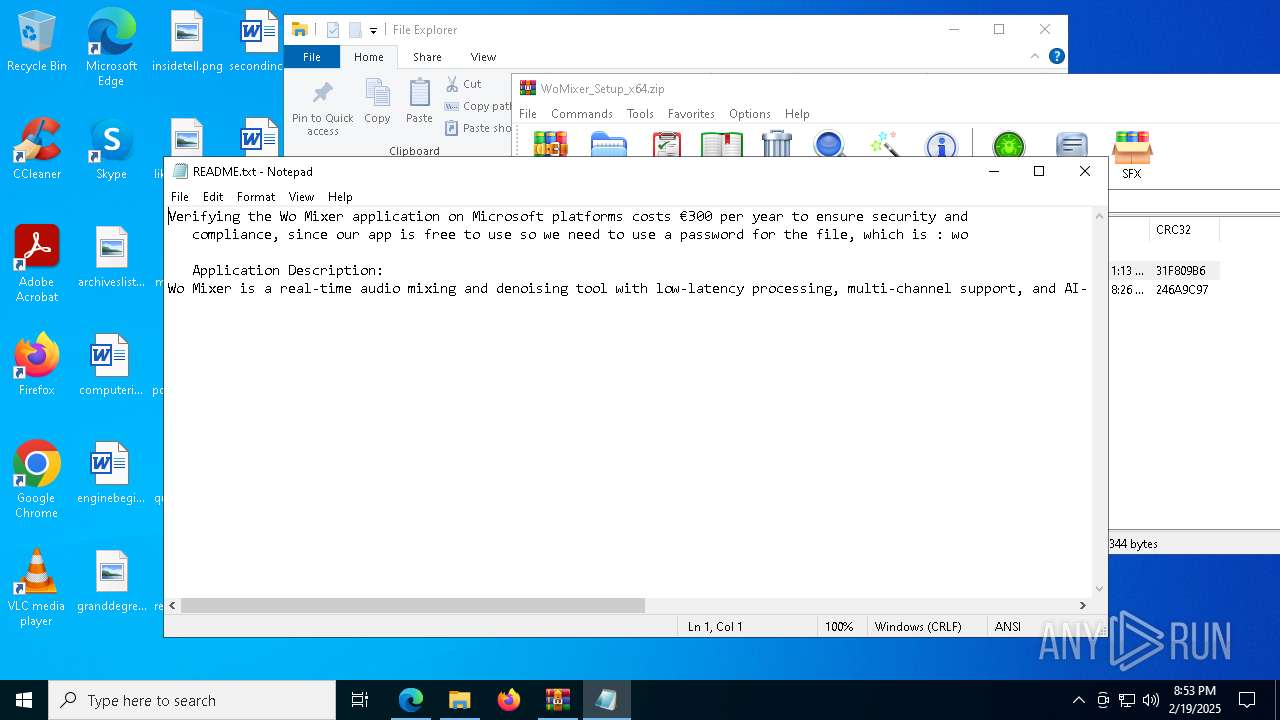Select the insidetell.png desktop file
The width and height of the screenshot is (1280, 720).
coord(187,41)
